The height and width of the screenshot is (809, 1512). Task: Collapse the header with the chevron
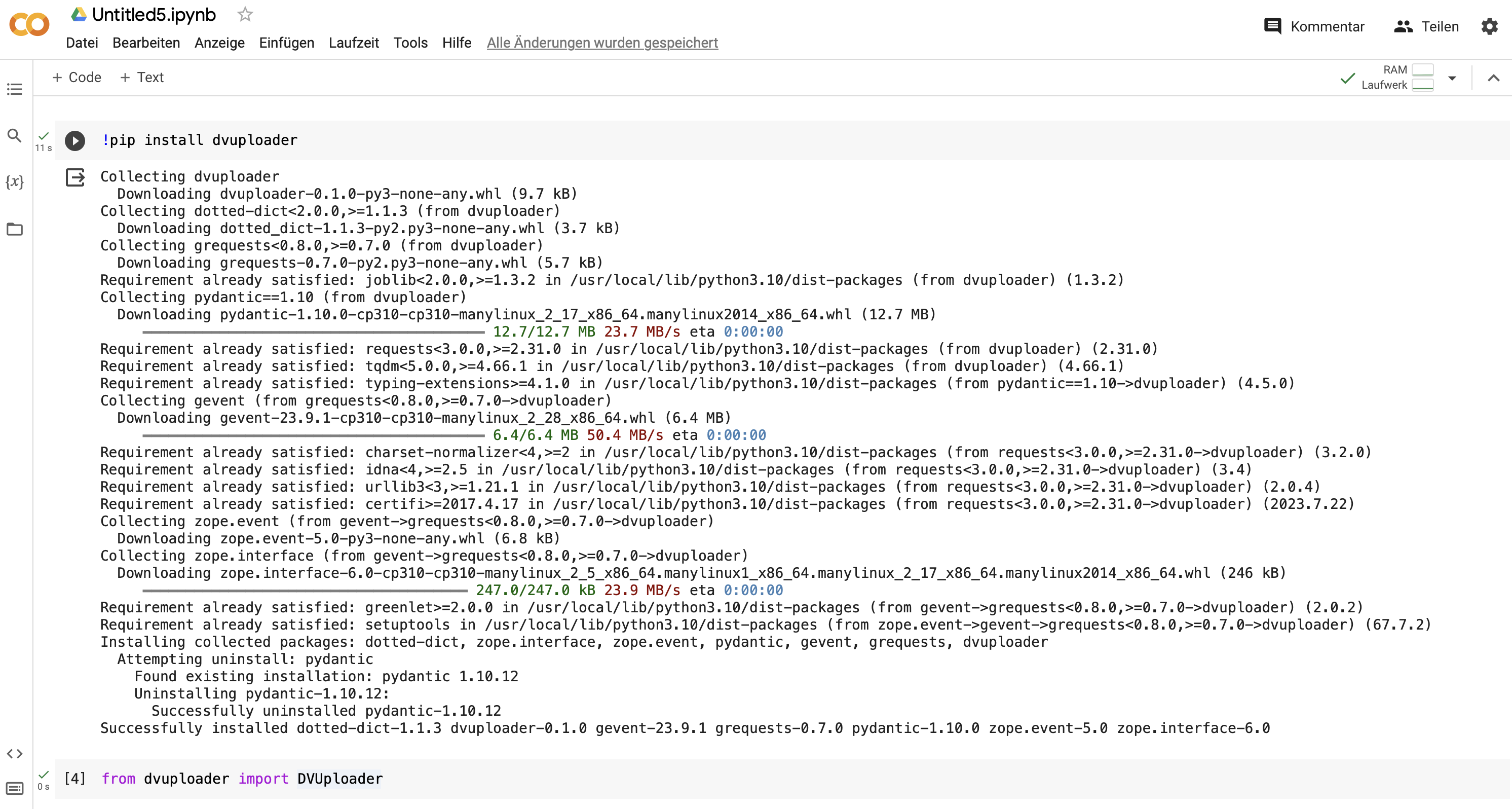tap(1493, 78)
